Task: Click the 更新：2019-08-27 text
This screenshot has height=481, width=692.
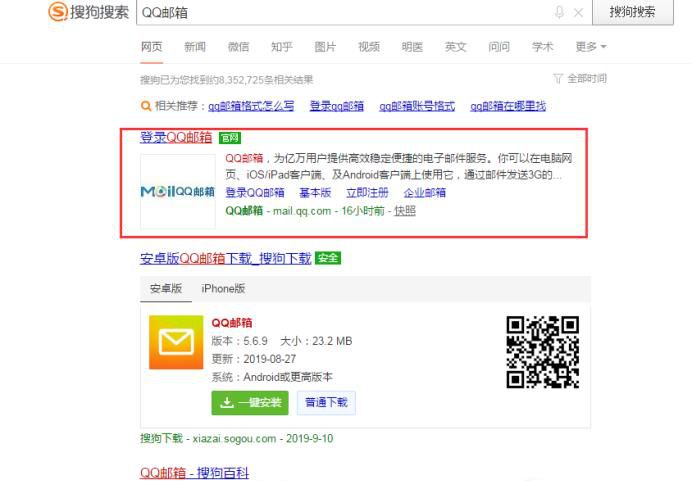Action: (254, 359)
